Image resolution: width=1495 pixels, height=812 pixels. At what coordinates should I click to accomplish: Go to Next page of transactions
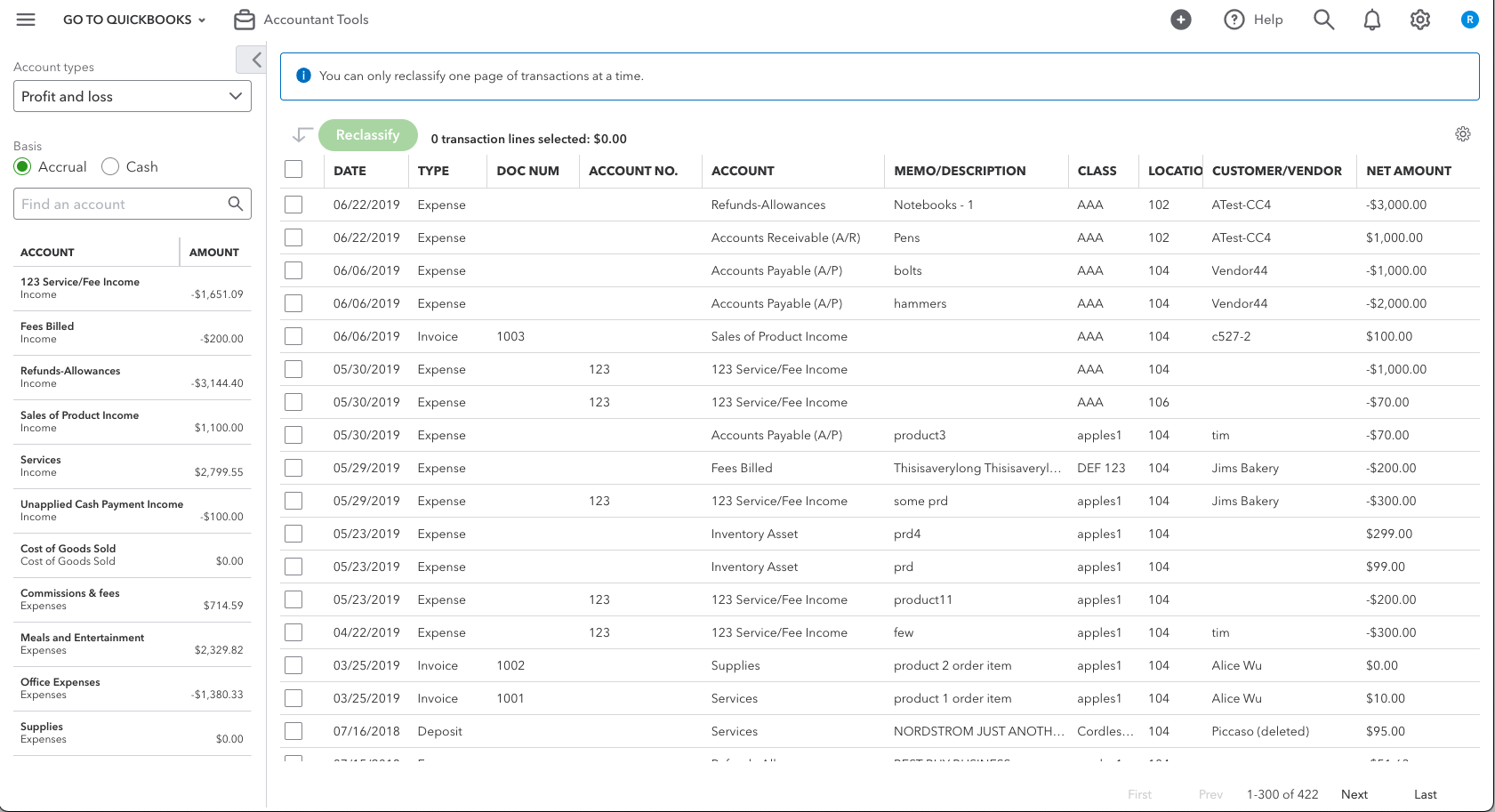point(1354,794)
